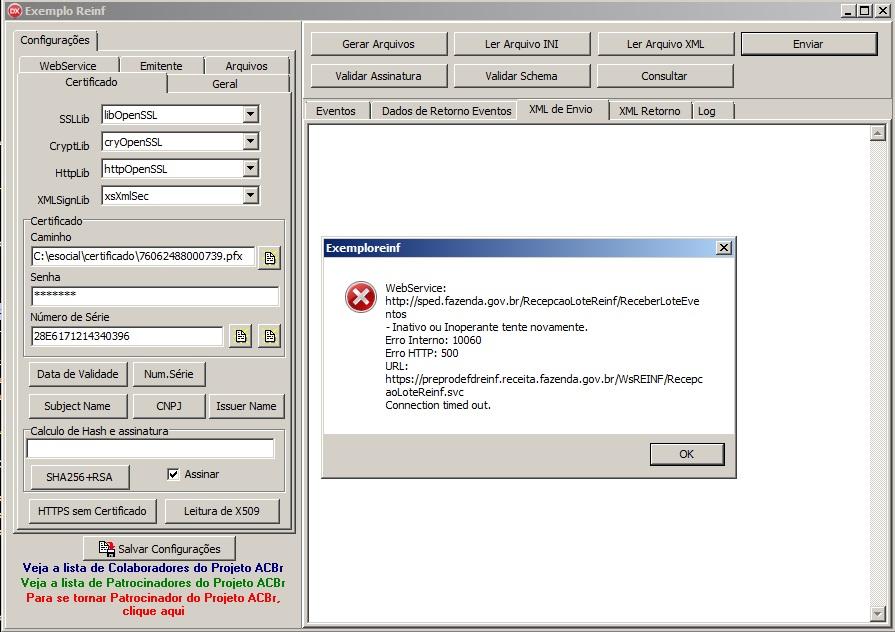Screen dimensions: 895x632
Task: Click 'Erro HTTP: 500' text in dialog
Action: pyautogui.click(x=422, y=353)
